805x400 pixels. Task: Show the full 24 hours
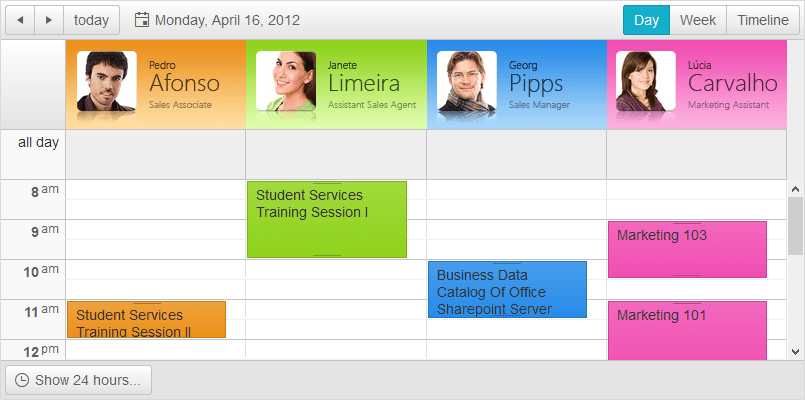click(x=79, y=380)
